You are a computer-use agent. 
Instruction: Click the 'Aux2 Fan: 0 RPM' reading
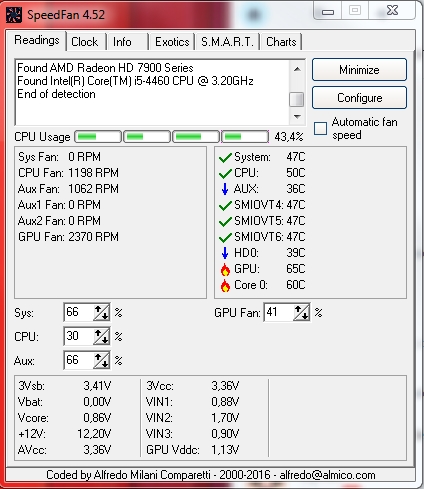click(59, 221)
